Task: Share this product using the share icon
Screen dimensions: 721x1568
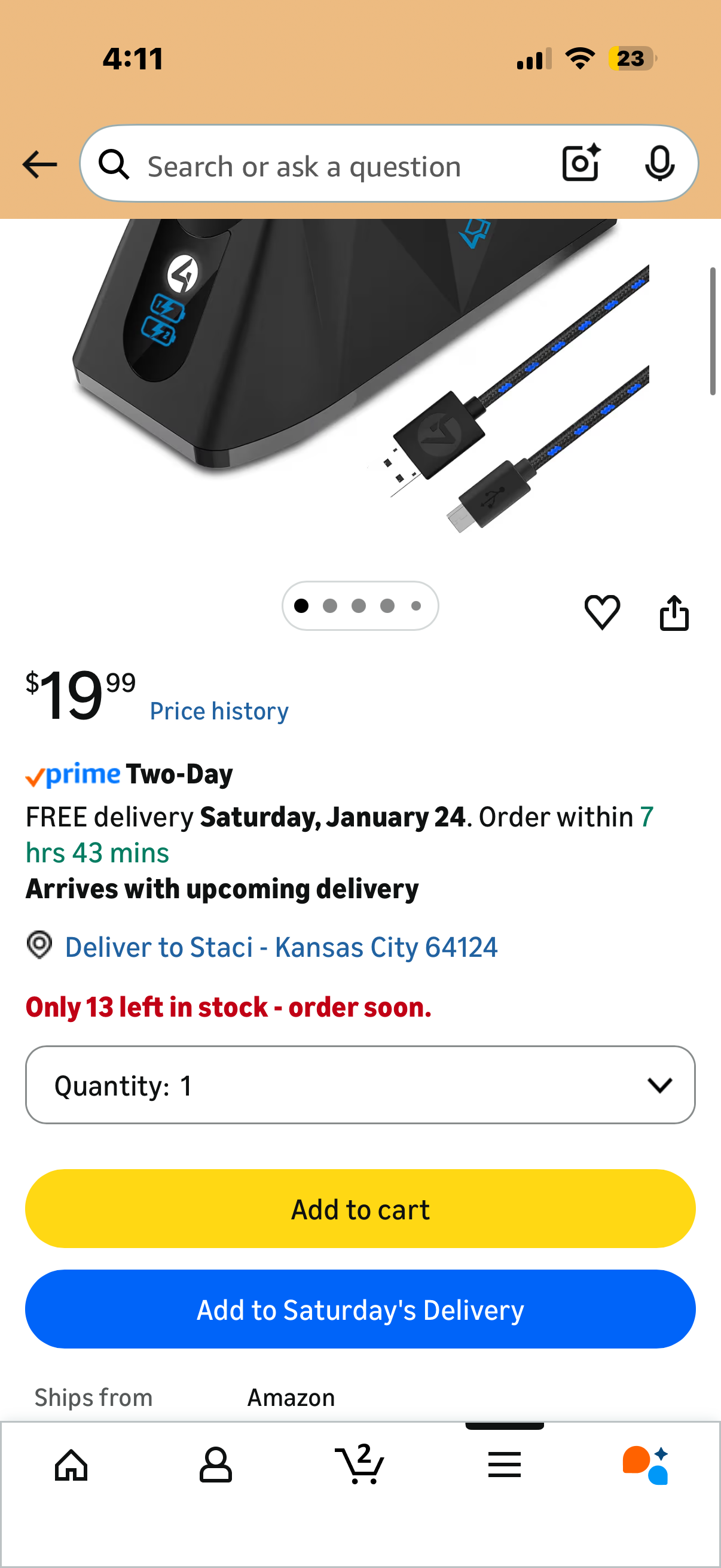Action: click(x=674, y=613)
